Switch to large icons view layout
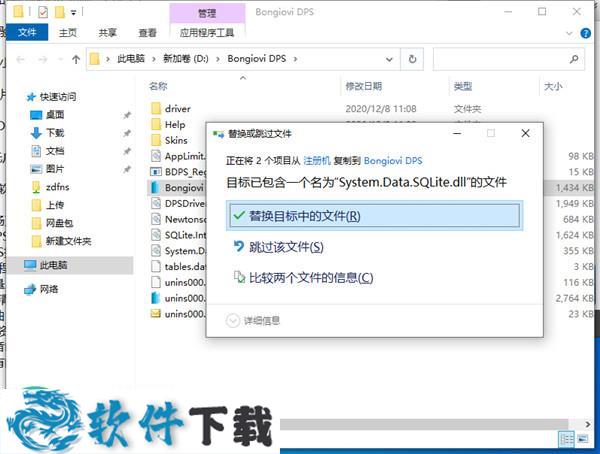Image resolution: width=600 pixels, height=454 pixels. (583, 439)
